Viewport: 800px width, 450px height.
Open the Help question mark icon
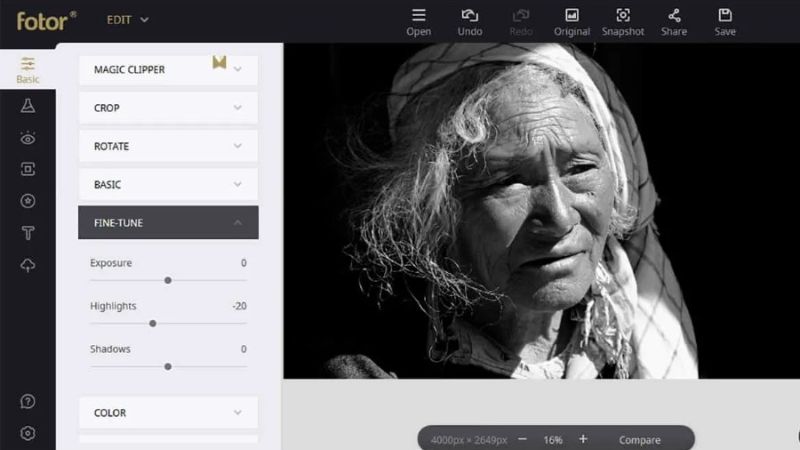click(x=28, y=401)
